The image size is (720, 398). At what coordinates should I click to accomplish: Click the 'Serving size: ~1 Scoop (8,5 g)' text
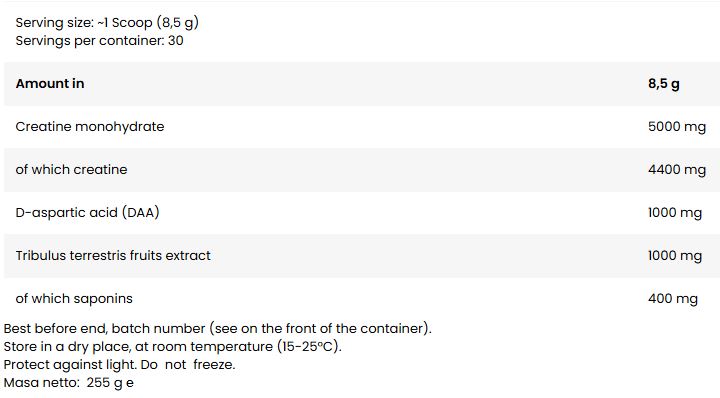coord(107,22)
